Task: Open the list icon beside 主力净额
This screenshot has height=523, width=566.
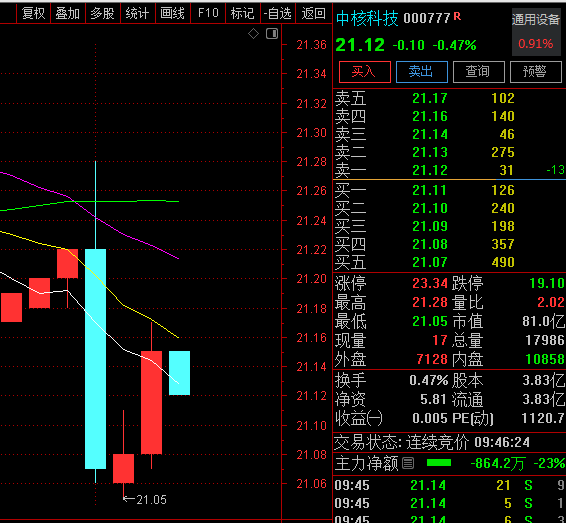Action: pos(408,463)
